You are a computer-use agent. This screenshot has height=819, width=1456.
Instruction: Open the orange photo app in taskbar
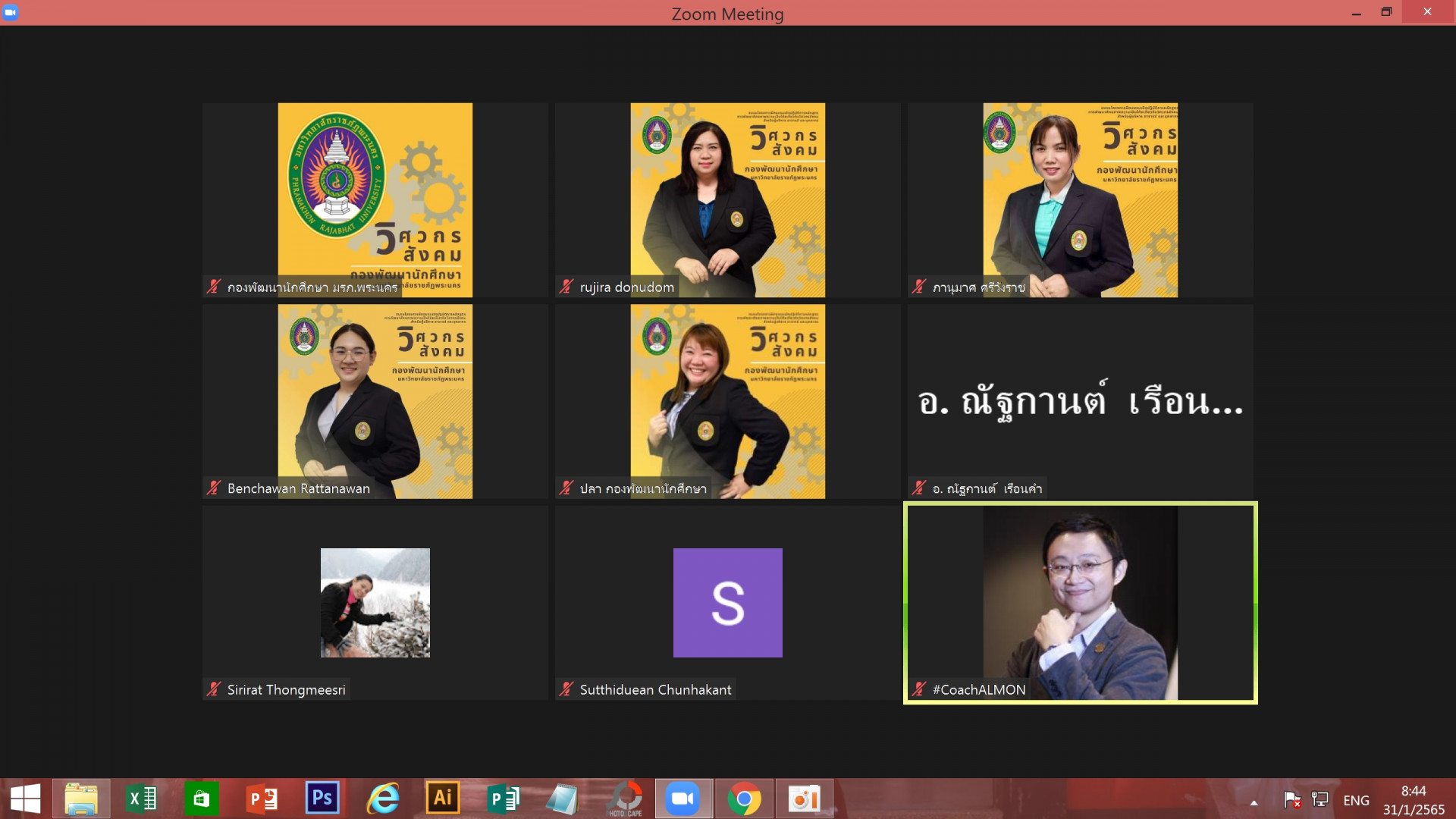[804, 799]
